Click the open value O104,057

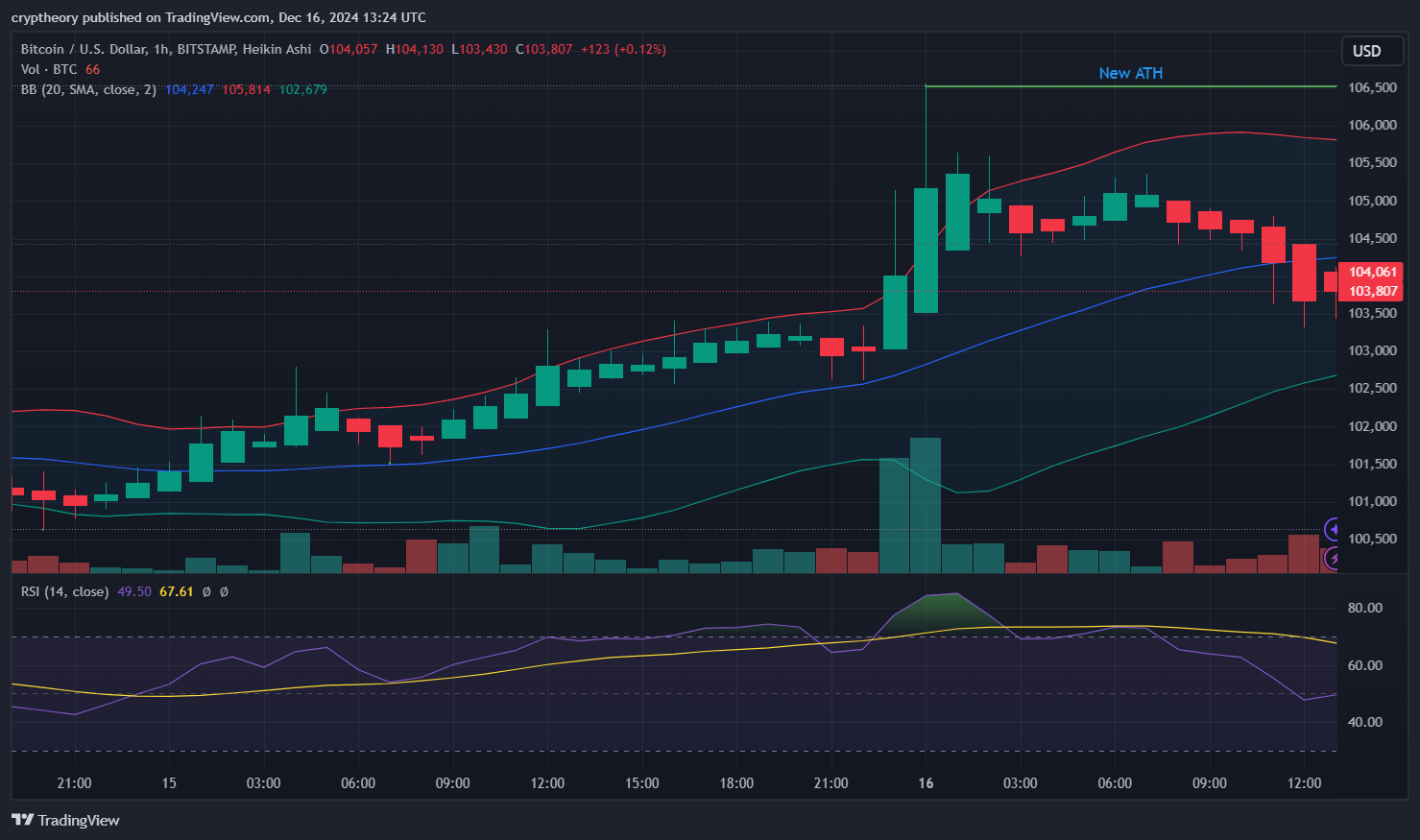(x=349, y=49)
